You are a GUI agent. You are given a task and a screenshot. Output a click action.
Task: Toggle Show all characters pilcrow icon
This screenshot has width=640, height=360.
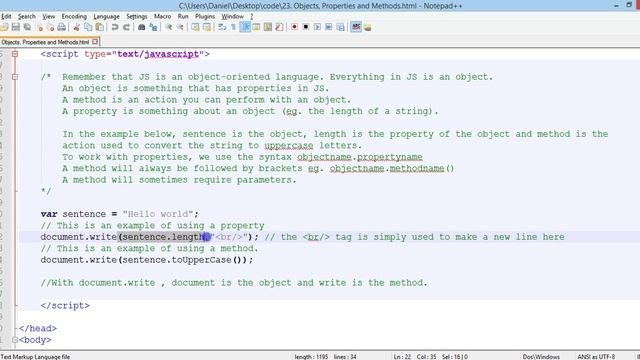pyautogui.click(x=233, y=27)
